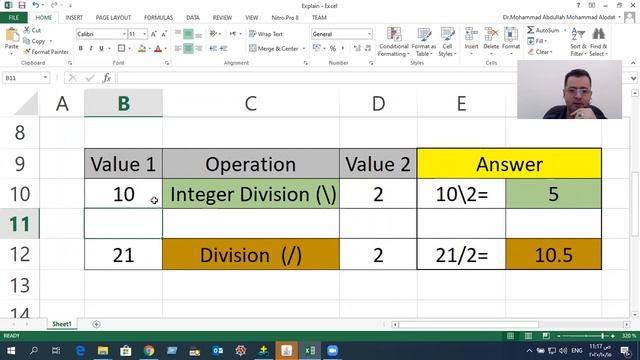Open Format as Table gallery
The image size is (640, 360).
coord(424,42)
